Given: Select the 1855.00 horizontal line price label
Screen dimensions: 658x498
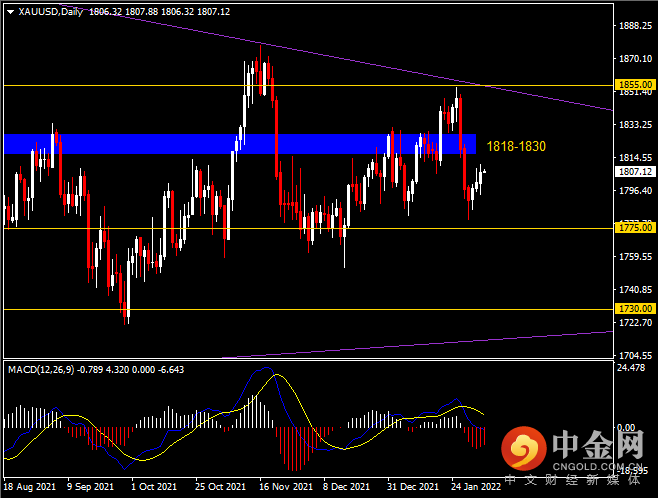Looking at the screenshot, I should click(x=635, y=85).
